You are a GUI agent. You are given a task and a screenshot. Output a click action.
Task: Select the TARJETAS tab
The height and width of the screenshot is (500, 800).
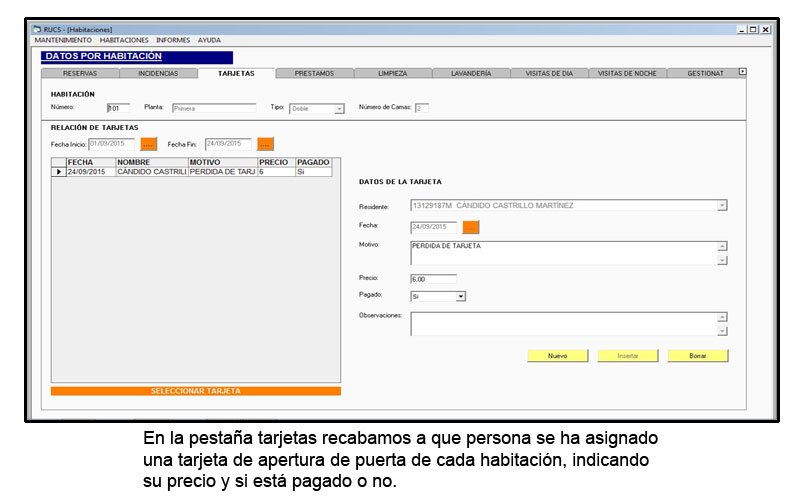(236, 73)
